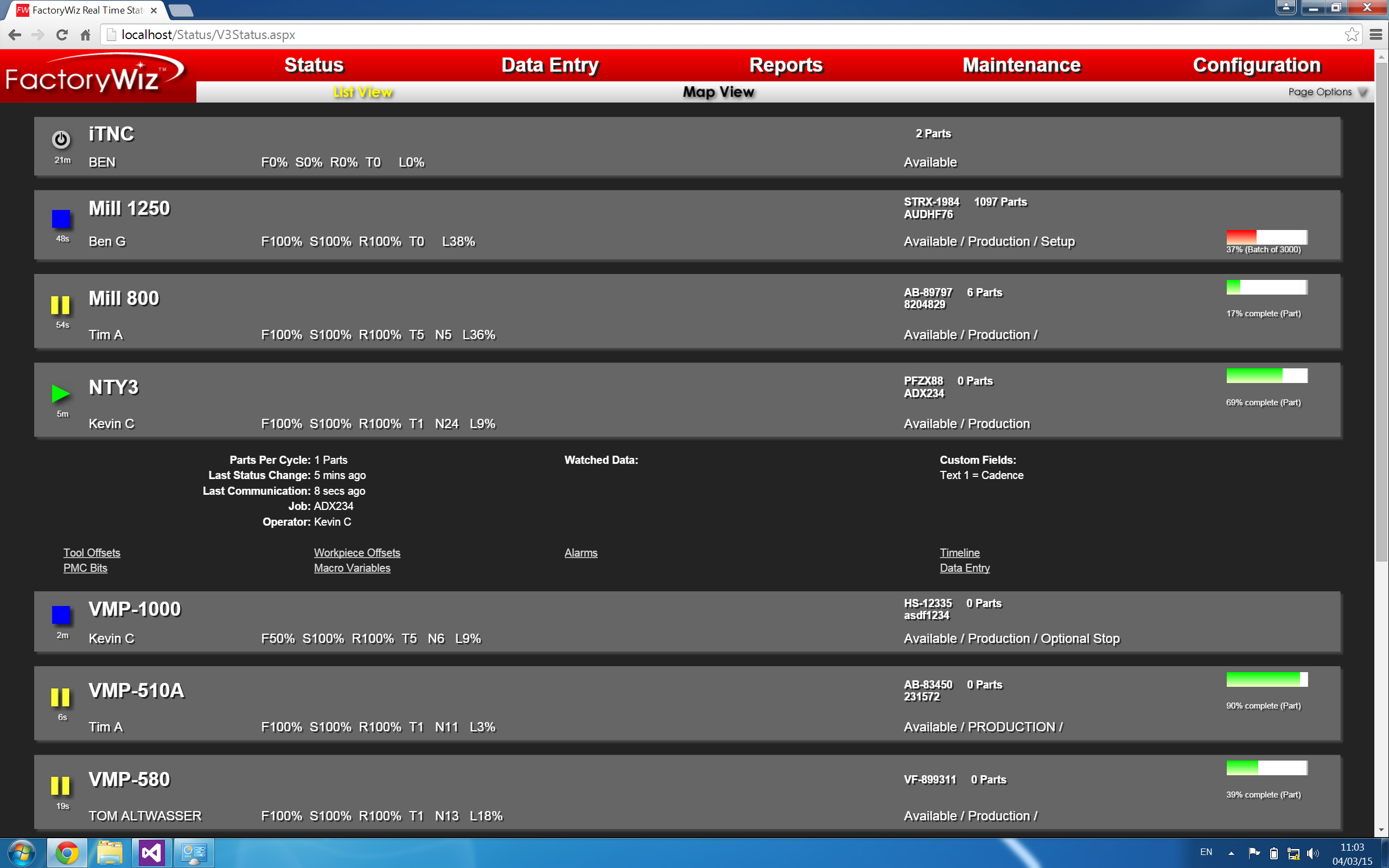Open the Alarms link

(581, 552)
